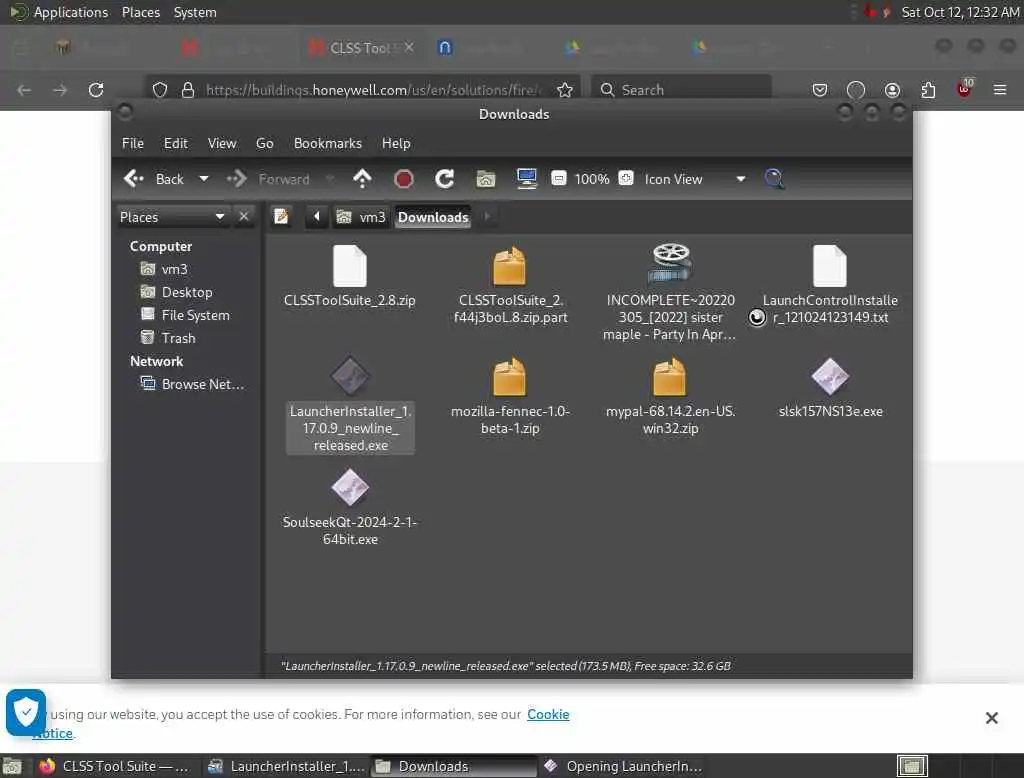Image resolution: width=1024 pixels, height=778 pixels.
Task: Open the Help menu
Action: pos(396,143)
